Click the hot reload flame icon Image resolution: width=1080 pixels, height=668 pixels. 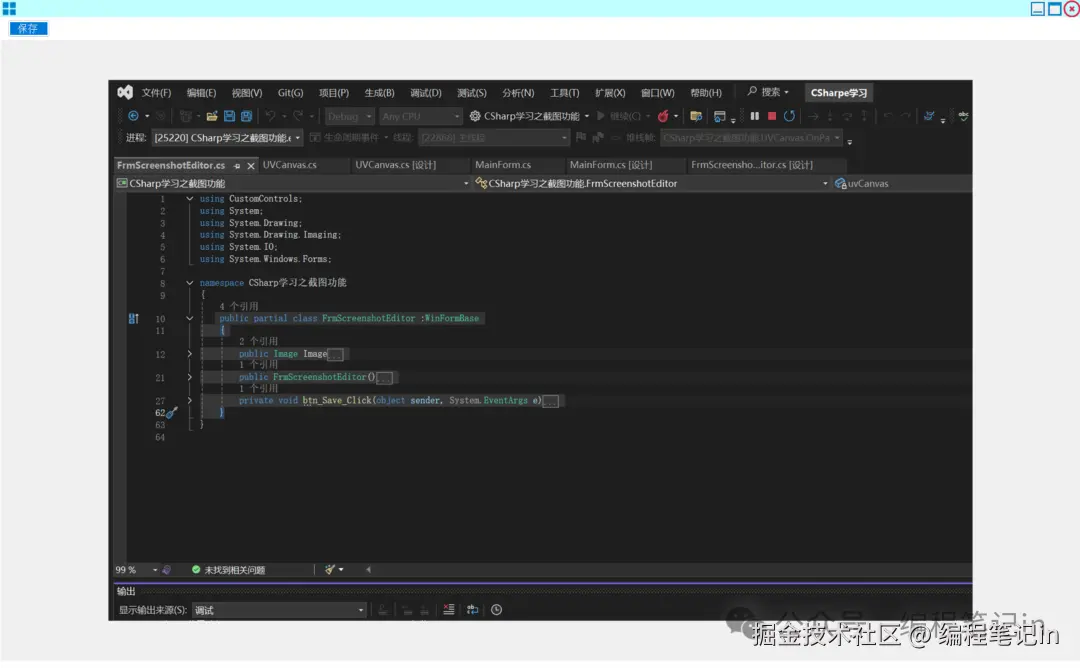point(663,116)
